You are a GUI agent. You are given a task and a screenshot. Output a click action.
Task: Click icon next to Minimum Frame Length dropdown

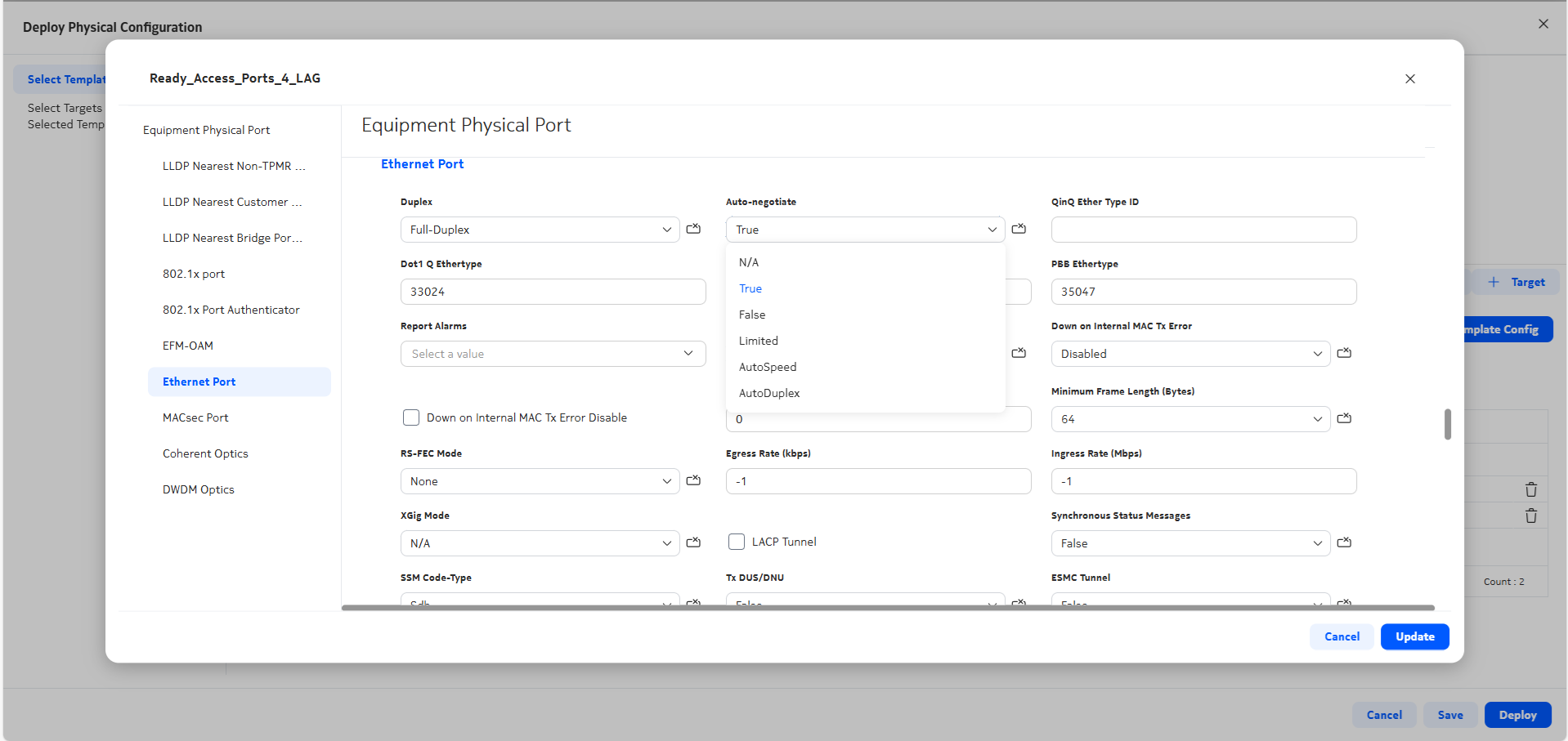point(1344,418)
